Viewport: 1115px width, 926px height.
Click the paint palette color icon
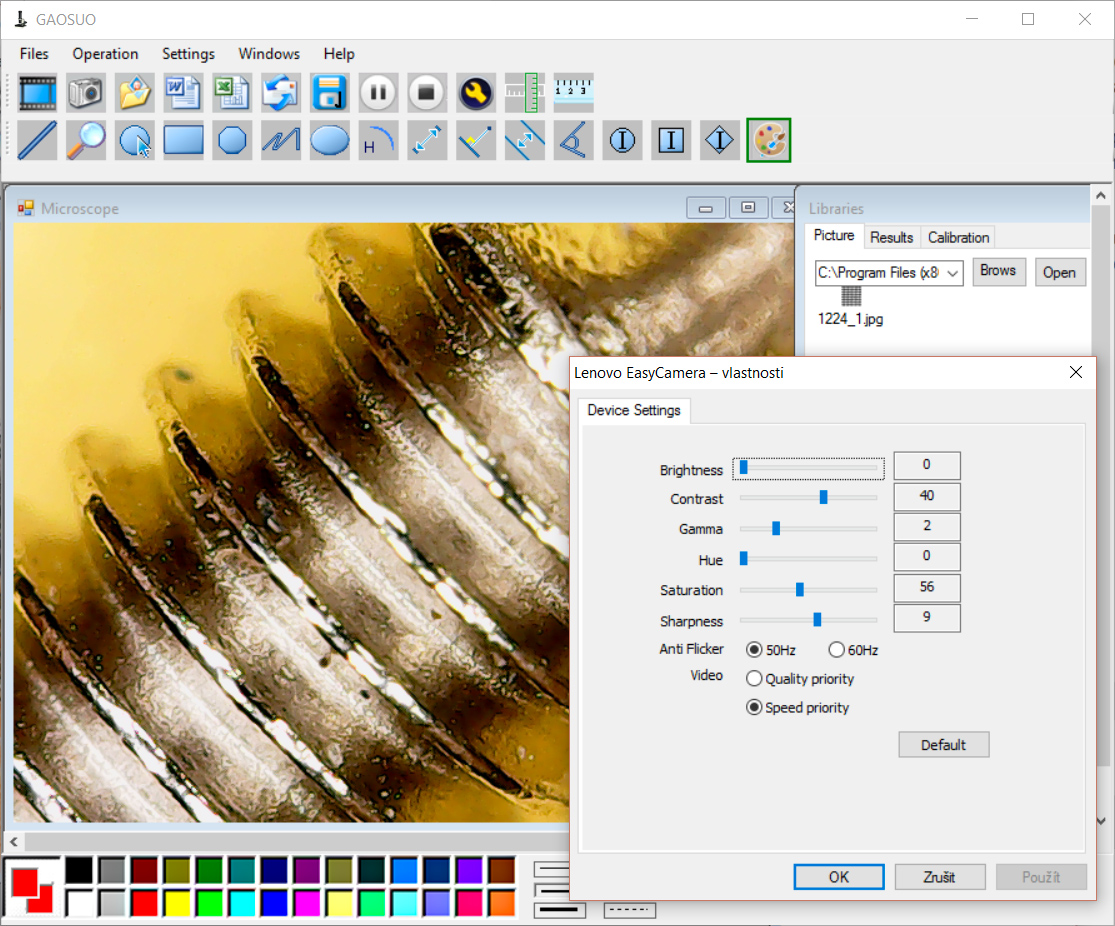[x=769, y=140]
